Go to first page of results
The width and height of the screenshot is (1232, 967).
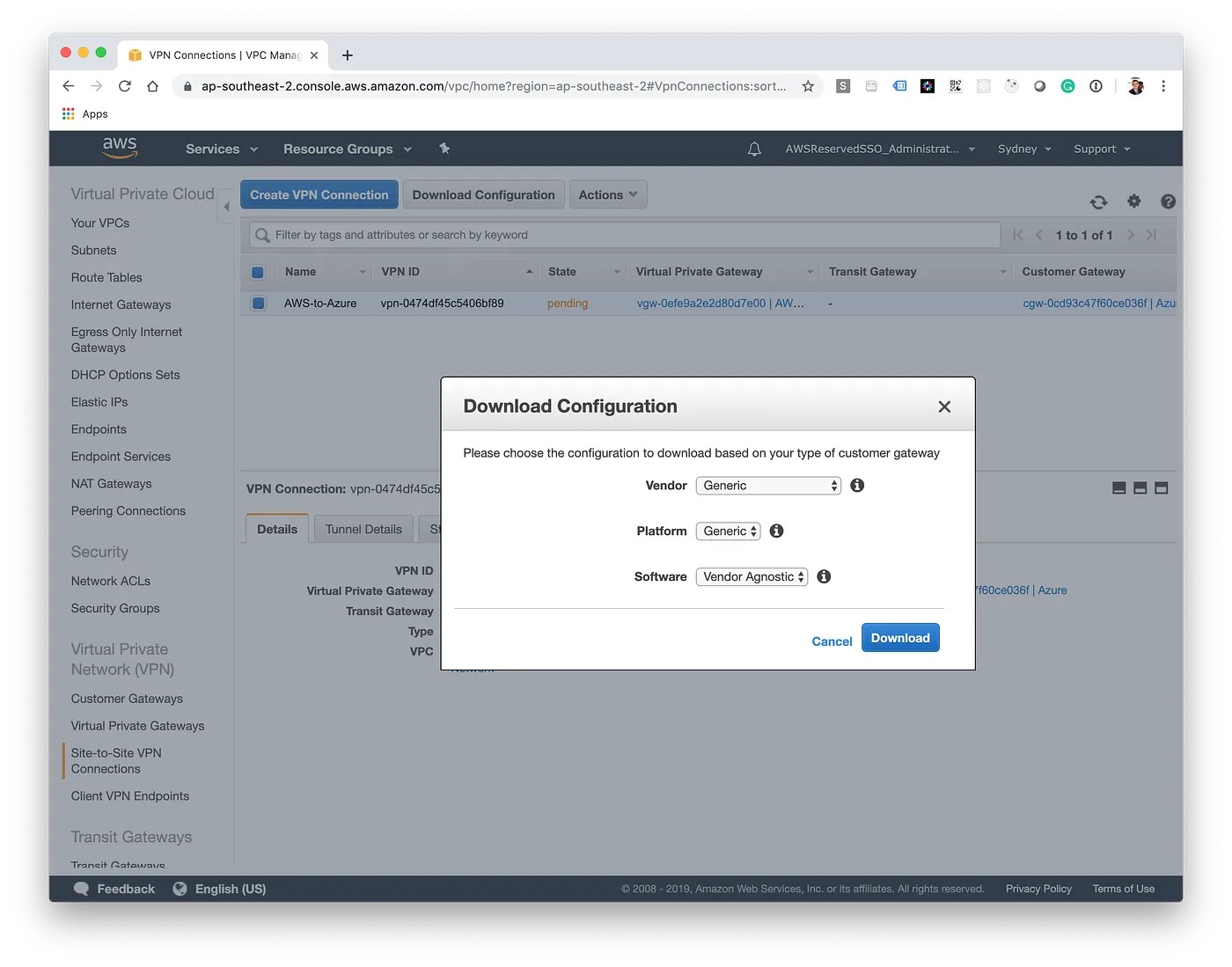(x=1018, y=235)
